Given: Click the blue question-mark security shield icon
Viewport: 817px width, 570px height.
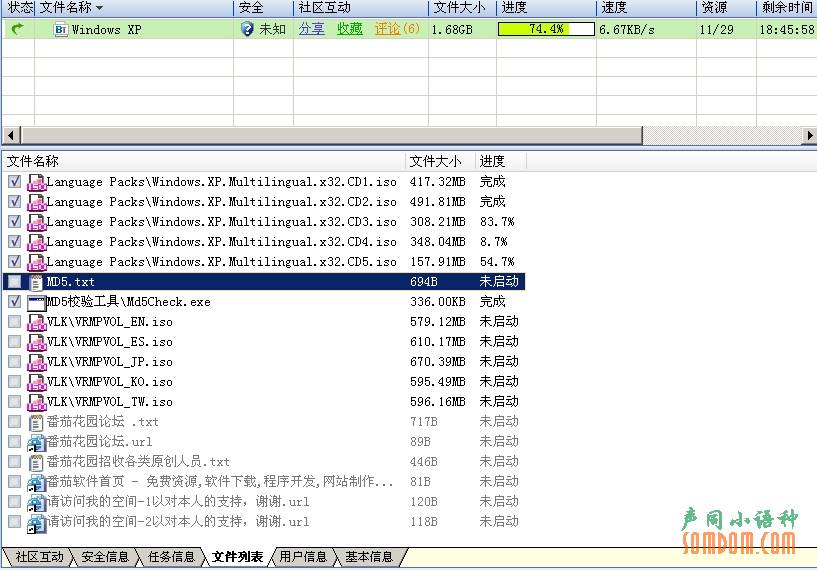Looking at the screenshot, I should click(247, 29).
